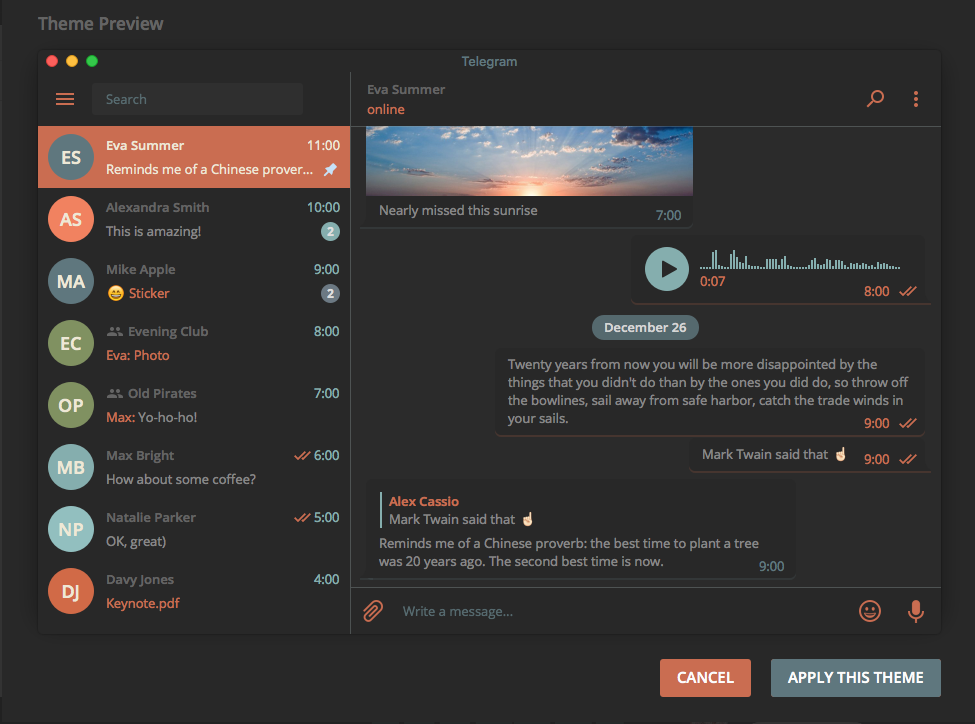The height and width of the screenshot is (724, 975).
Task: Click unread badge on Mike Apple chat
Action: [x=330, y=294]
